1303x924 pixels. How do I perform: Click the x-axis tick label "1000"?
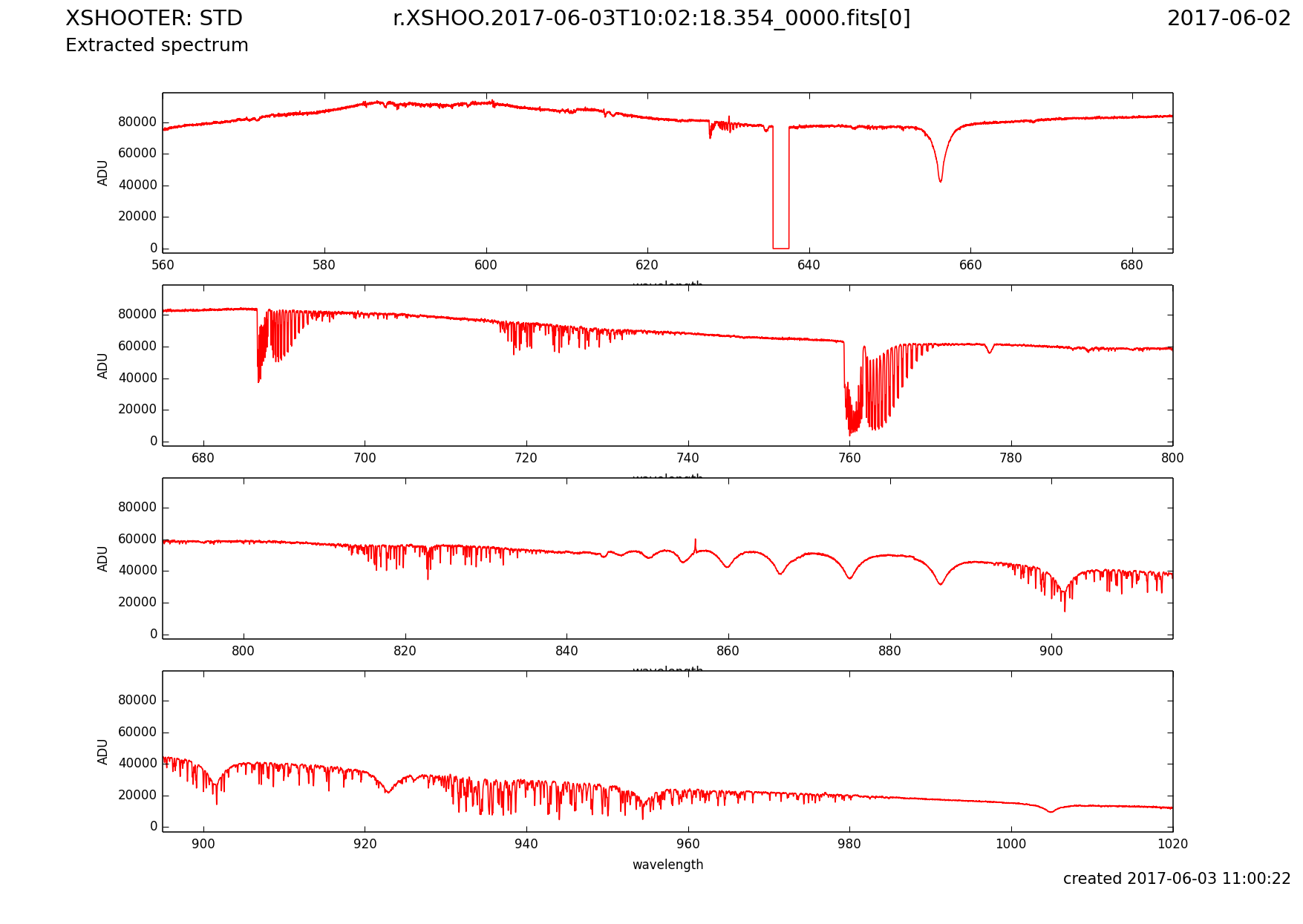(1011, 844)
